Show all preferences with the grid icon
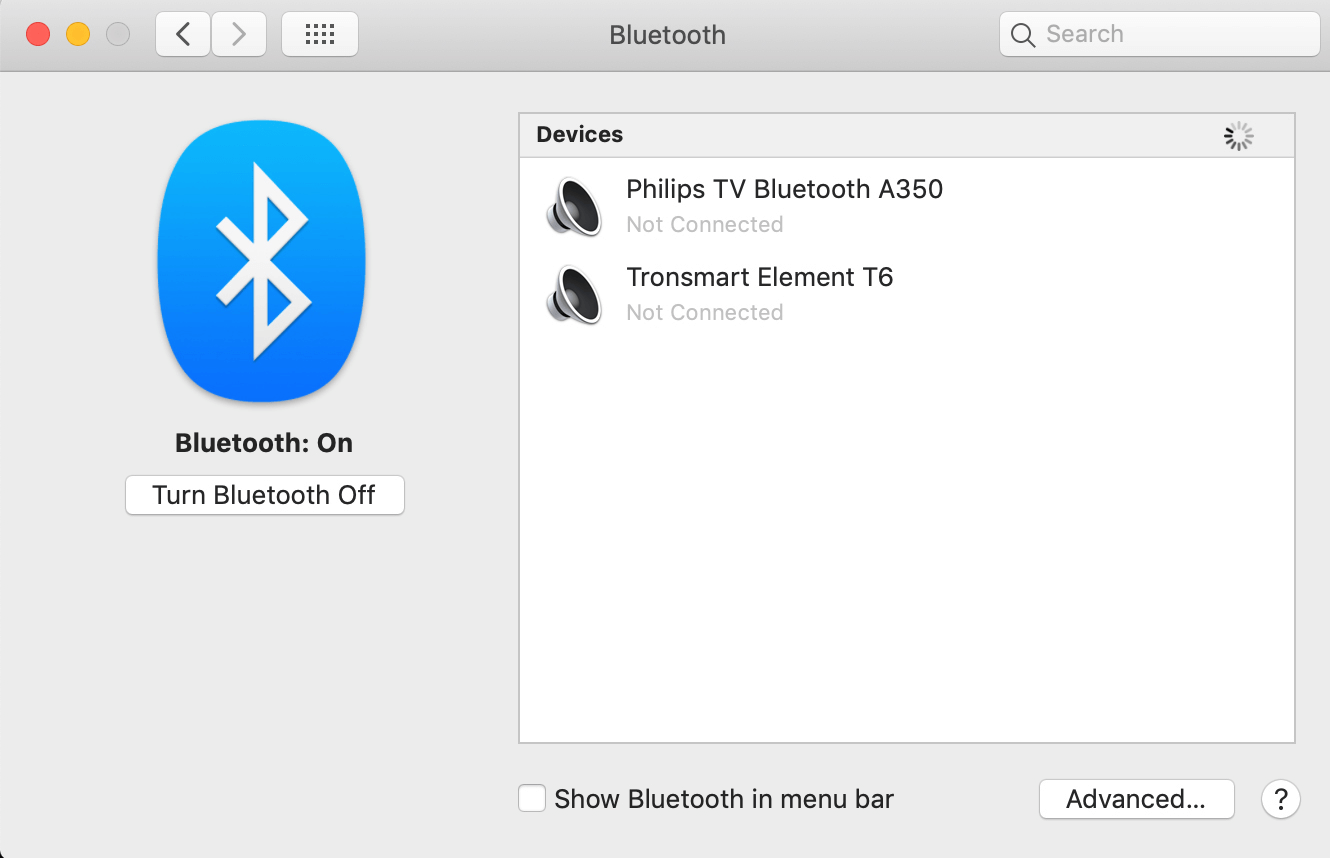 (319, 35)
